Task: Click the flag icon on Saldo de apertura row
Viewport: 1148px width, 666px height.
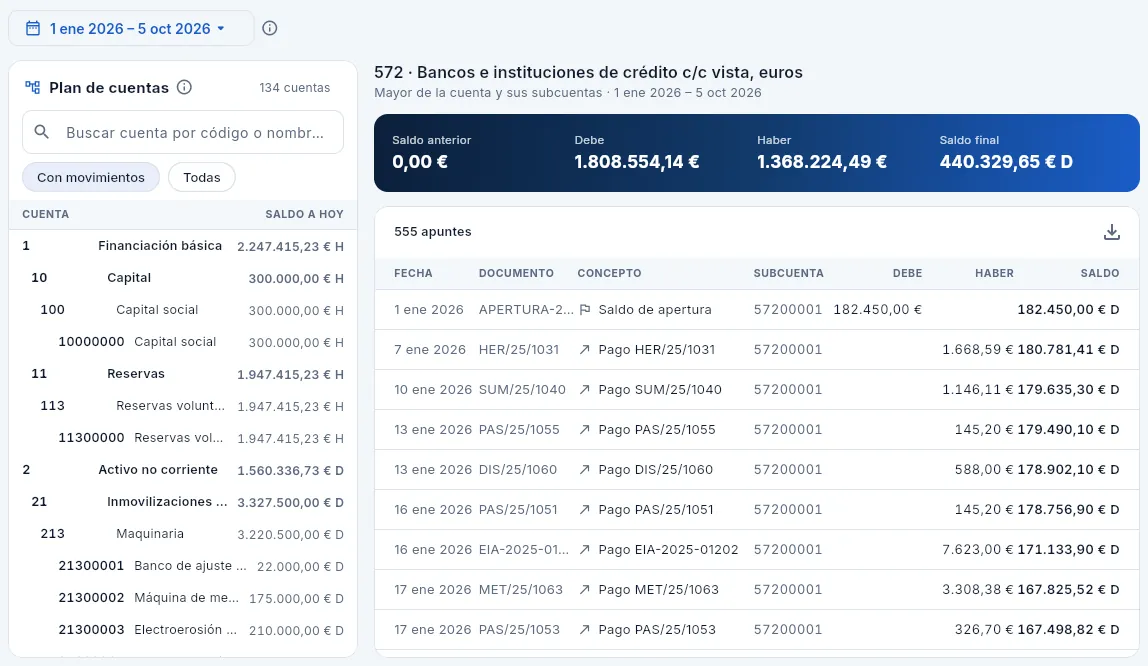Action: pos(584,310)
